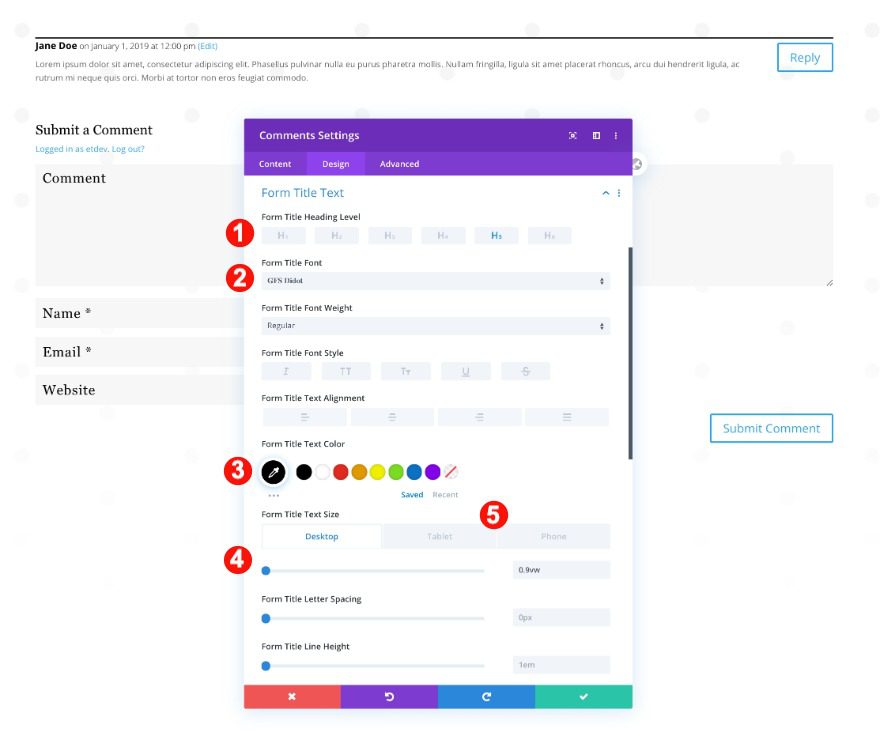Open the Form Title Font dropdown
880x736 pixels.
(436, 281)
